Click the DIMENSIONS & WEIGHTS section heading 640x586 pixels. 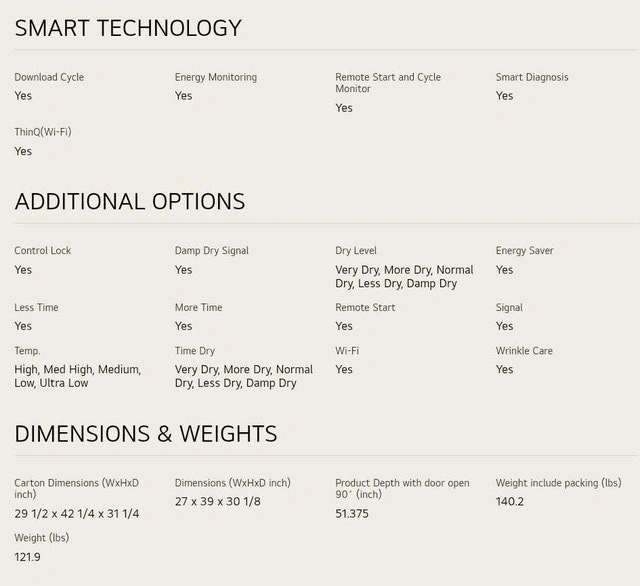[146, 433]
